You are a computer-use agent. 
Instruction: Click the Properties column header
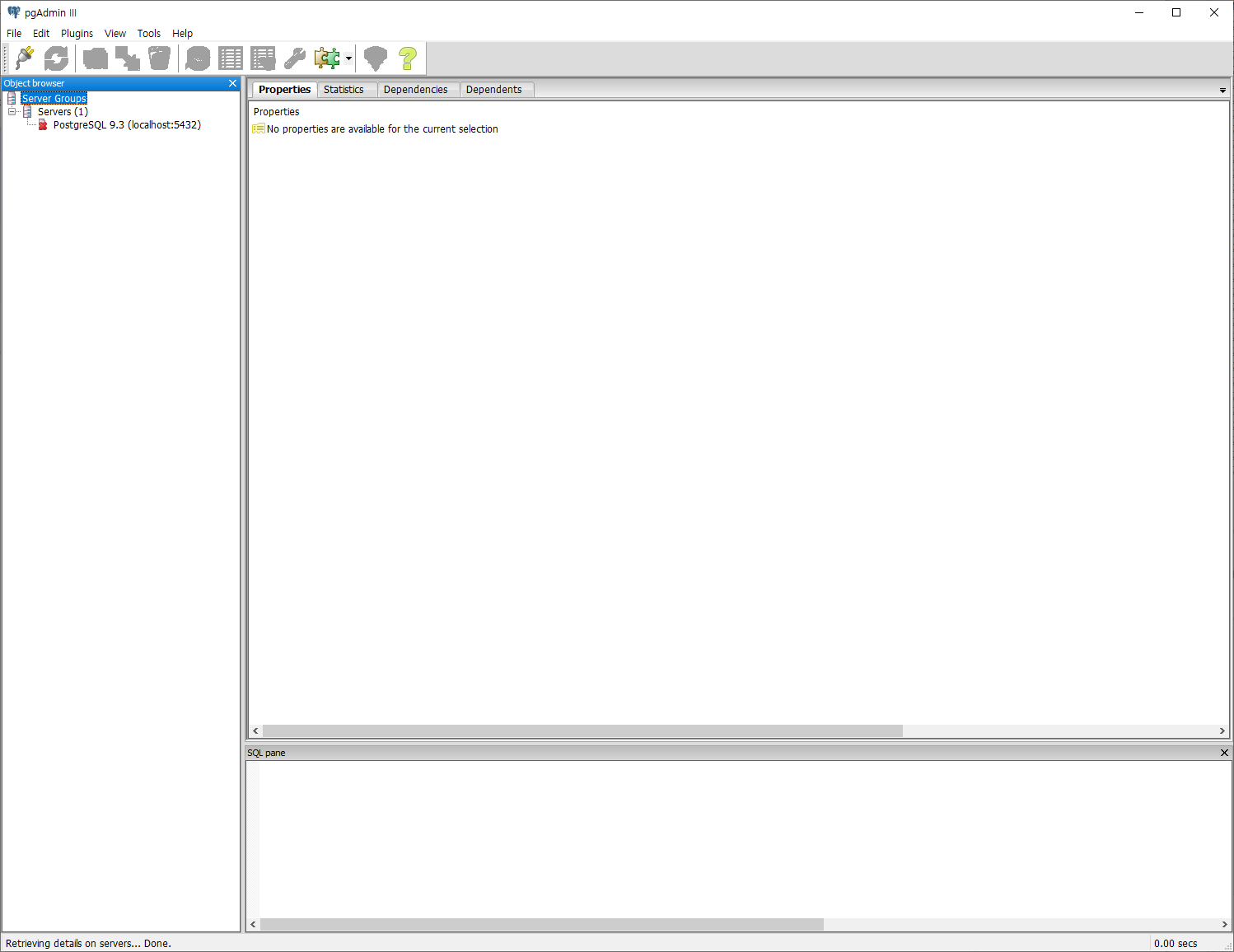pyautogui.click(x=277, y=112)
